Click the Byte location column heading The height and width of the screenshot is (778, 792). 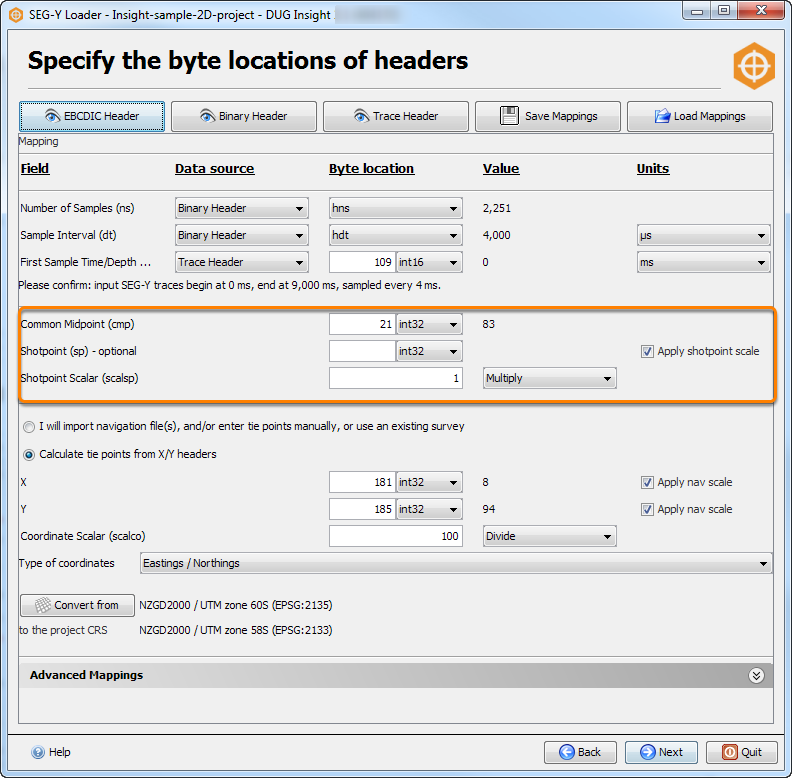(x=372, y=169)
